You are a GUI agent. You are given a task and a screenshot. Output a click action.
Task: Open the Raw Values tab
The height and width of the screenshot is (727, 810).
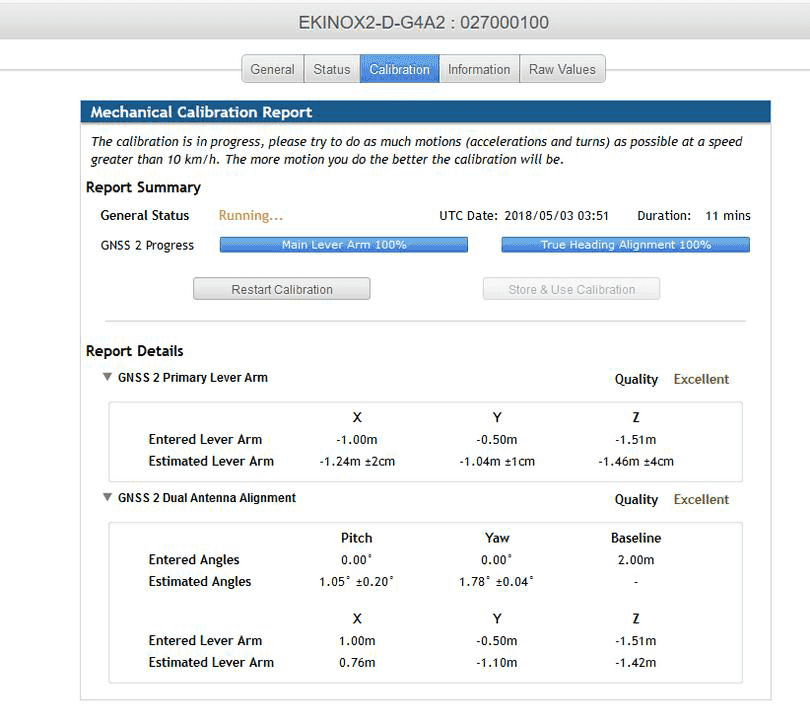tap(562, 69)
